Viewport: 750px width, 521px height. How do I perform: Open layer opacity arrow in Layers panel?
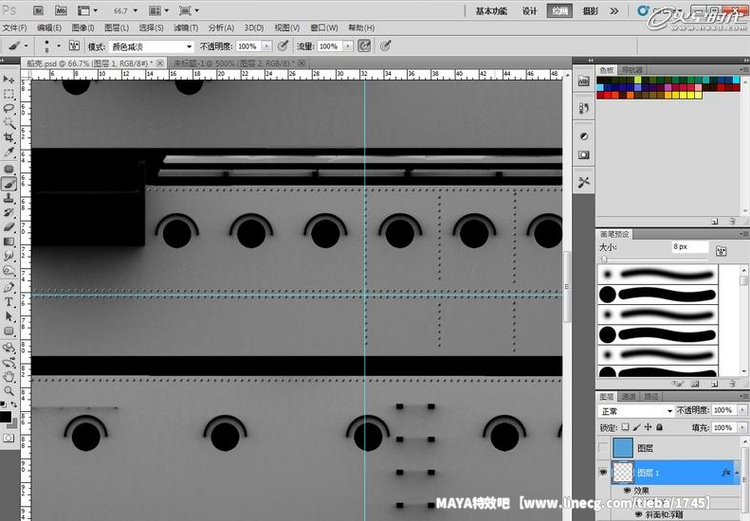pos(741,410)
